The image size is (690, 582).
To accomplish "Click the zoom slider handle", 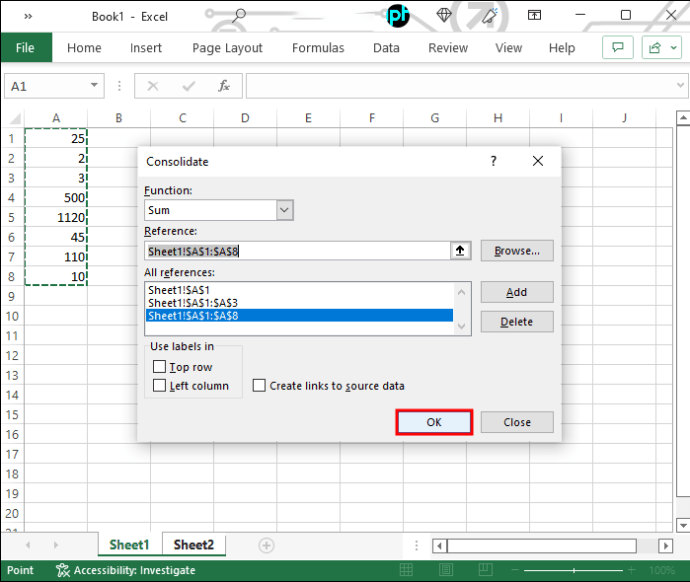I will tap(574, 570).
